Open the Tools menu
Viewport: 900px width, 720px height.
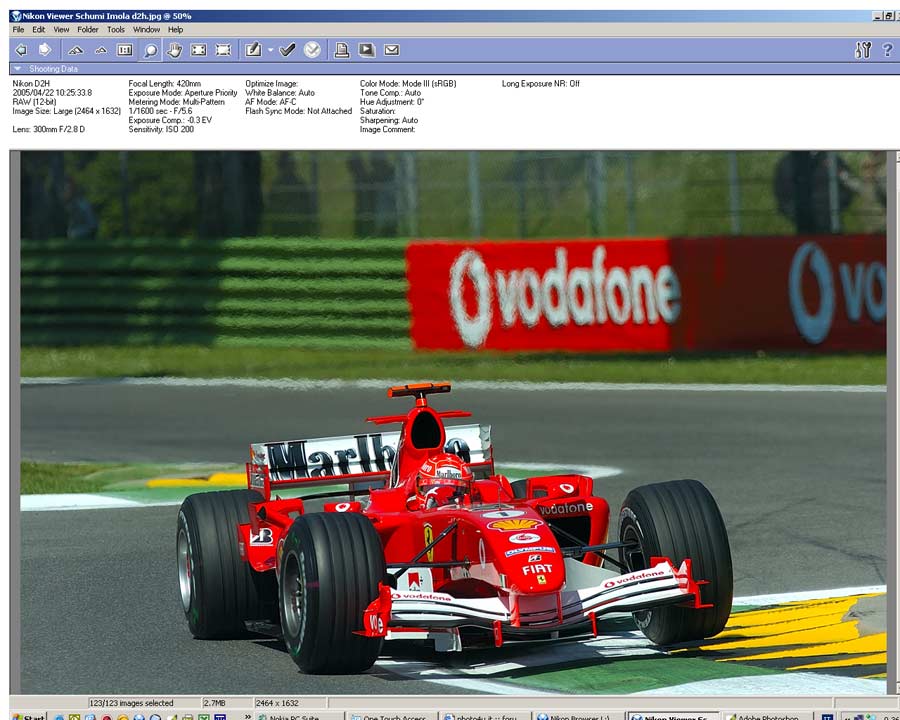(x=115, y=29)
